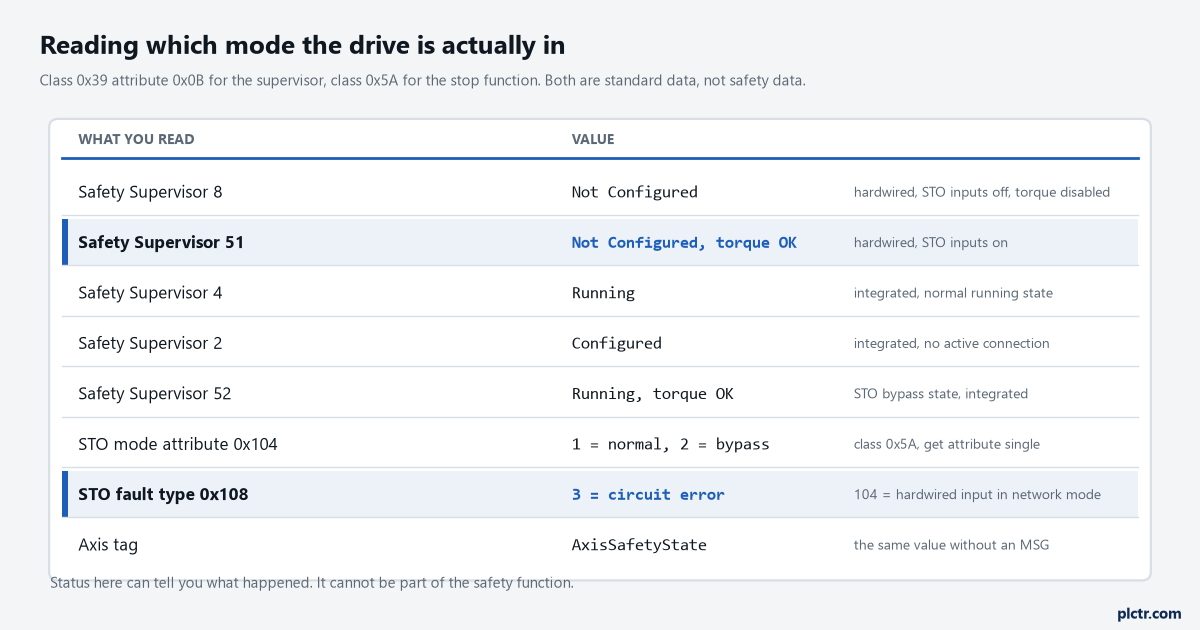Click the value in the Safety Supervisor 8 row
Image resolution: width=1200 pixels, height=630 pixels.
[634, 192]
